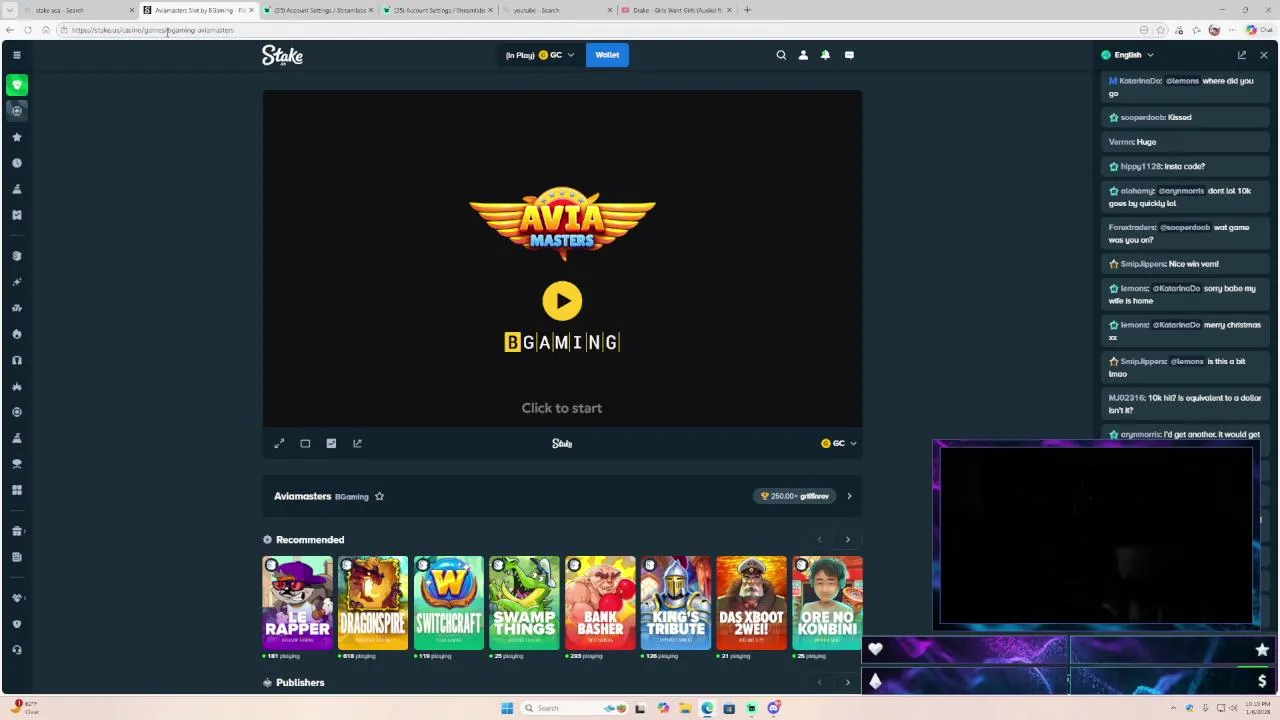Viewport: 1280px width, 720px height.
Task: Enter fullscreen for the game frame
Action: pyautogui.click(x=279, y=443)
